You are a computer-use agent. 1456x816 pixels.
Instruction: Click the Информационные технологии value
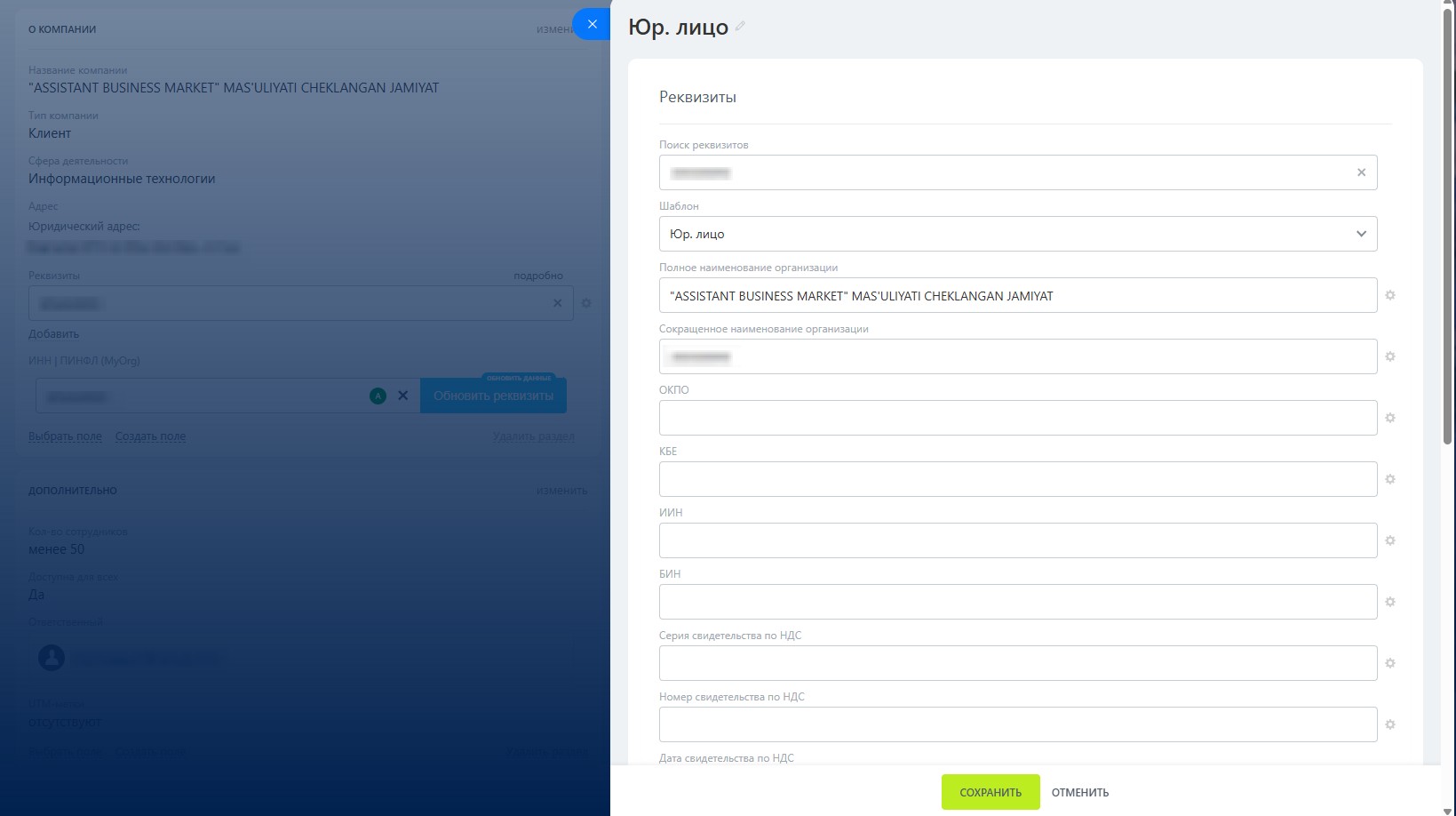click(122, 179)
